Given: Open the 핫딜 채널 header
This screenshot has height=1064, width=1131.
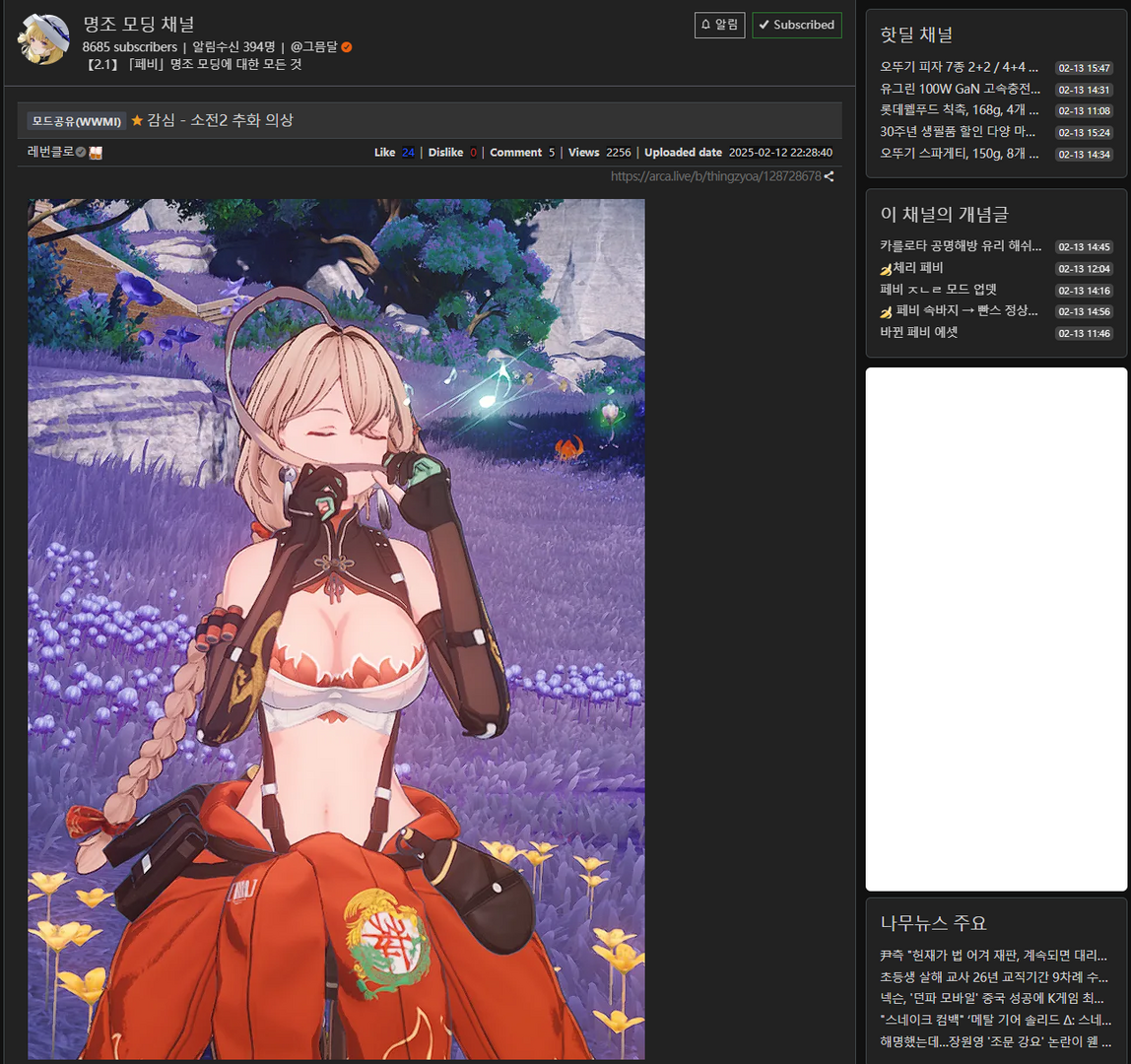Looking at the screenshot, I should tap(916, 34).
